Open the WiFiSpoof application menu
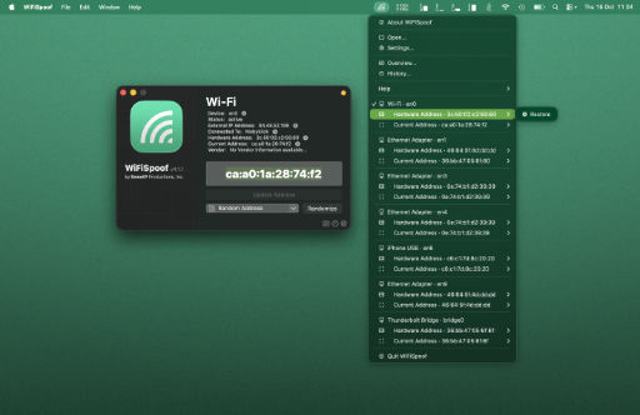This screenshot has width=640, height=415. [x=38, y=7]
